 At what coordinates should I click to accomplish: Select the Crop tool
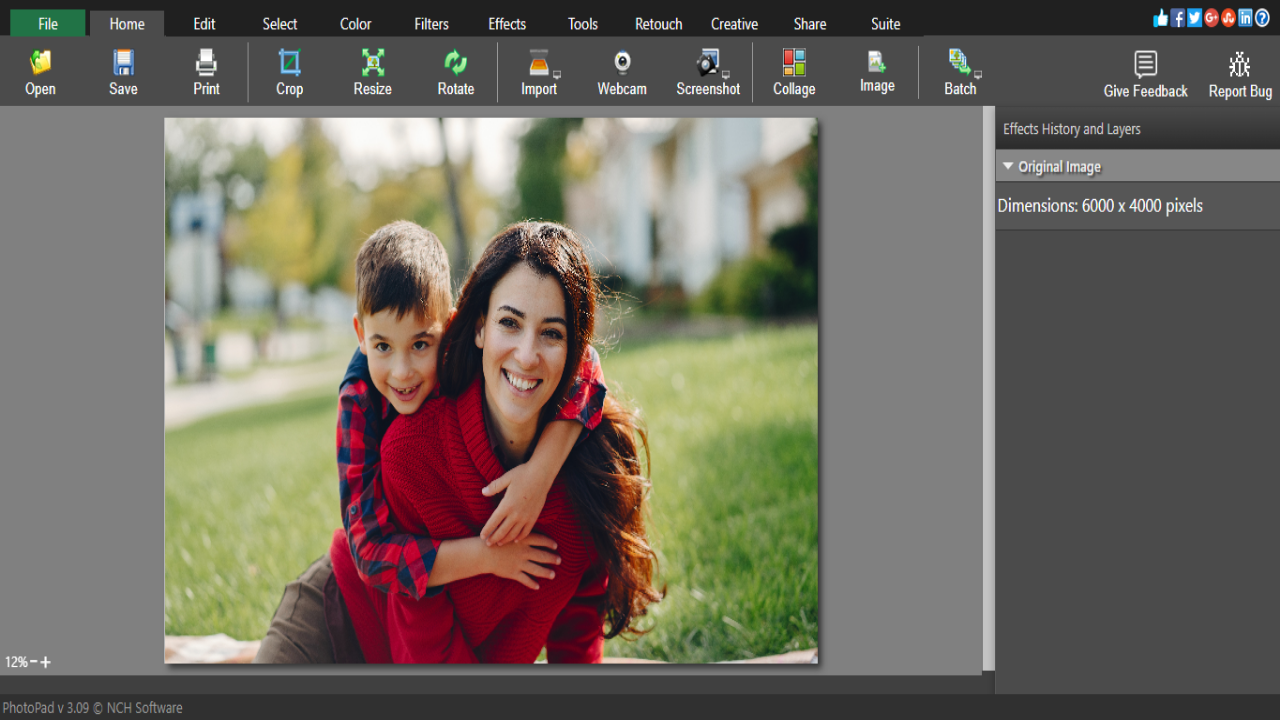288,70
